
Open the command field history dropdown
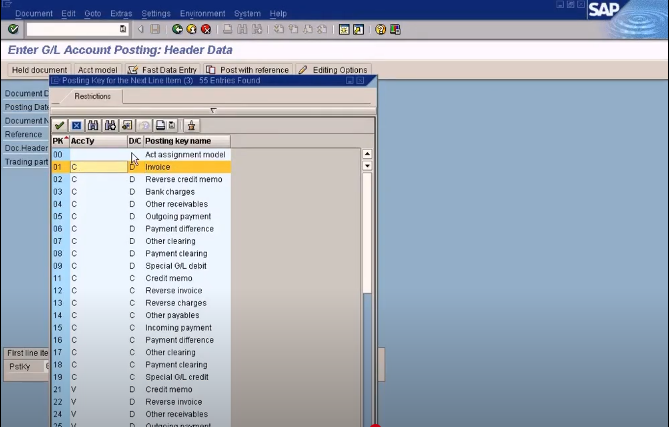coord(123,29)
